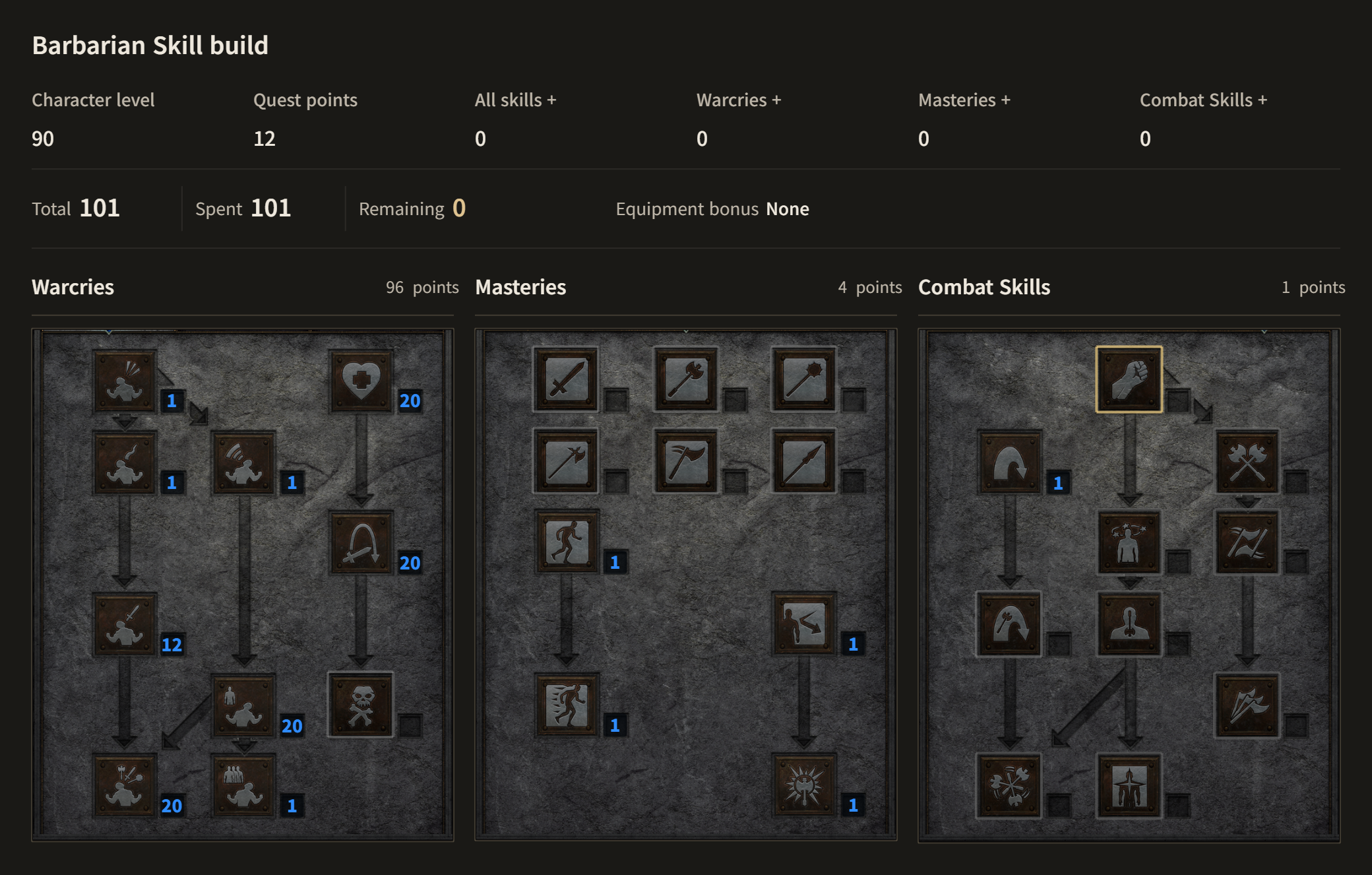1372x875 pixels.
Task: Click the Leap Attack skill icon
Action: pyautogui.click(x=1010, y=624)
